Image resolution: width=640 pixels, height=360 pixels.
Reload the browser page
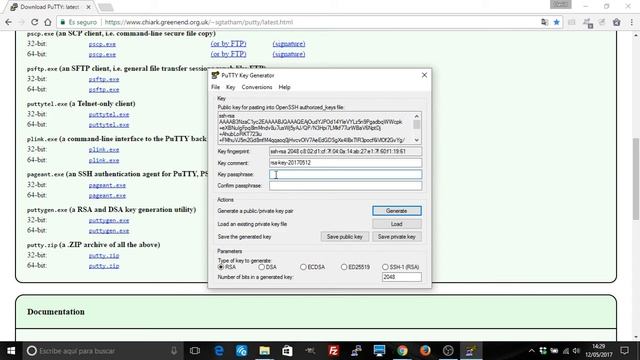coord(34,22)
